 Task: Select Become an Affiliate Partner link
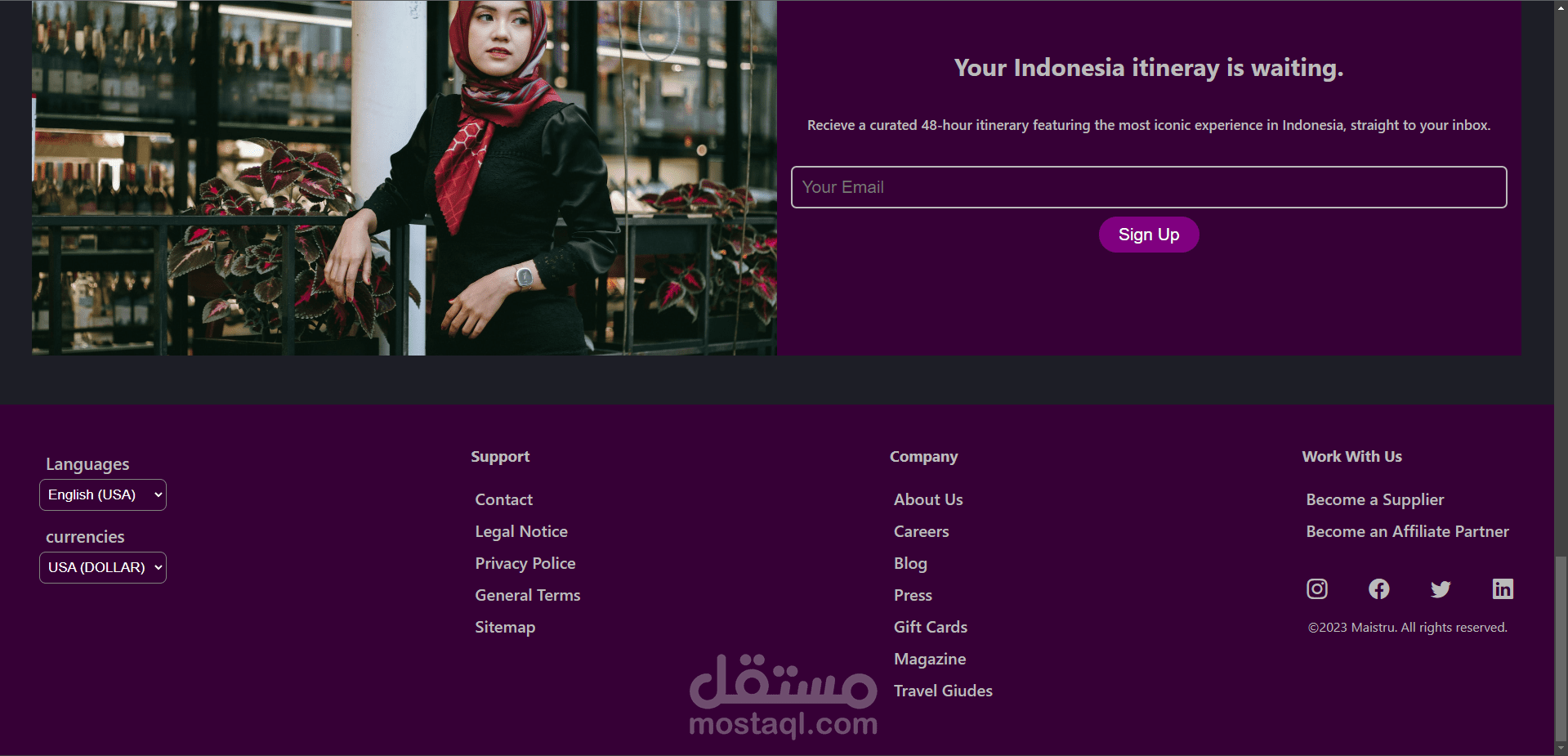1407,531
